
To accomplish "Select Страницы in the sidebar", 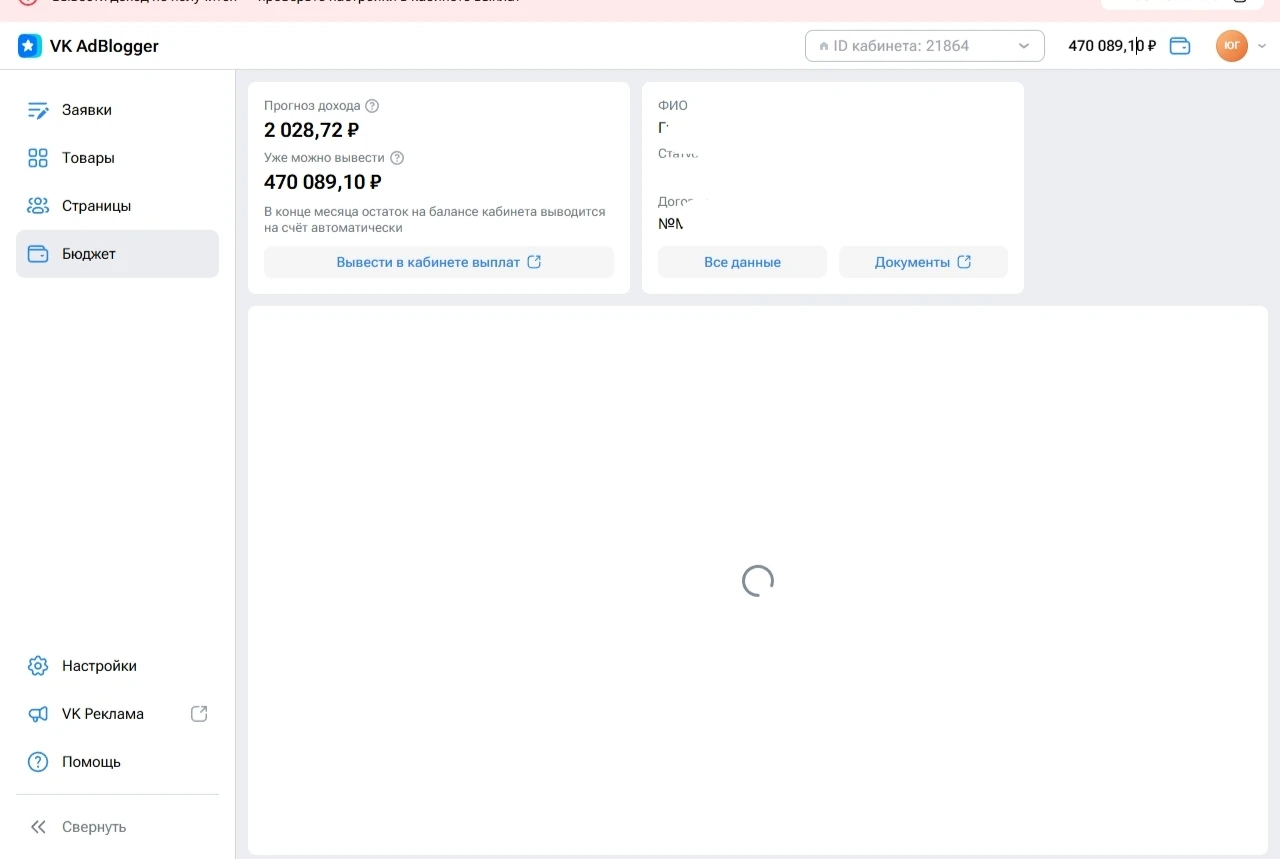I will 117,206.
